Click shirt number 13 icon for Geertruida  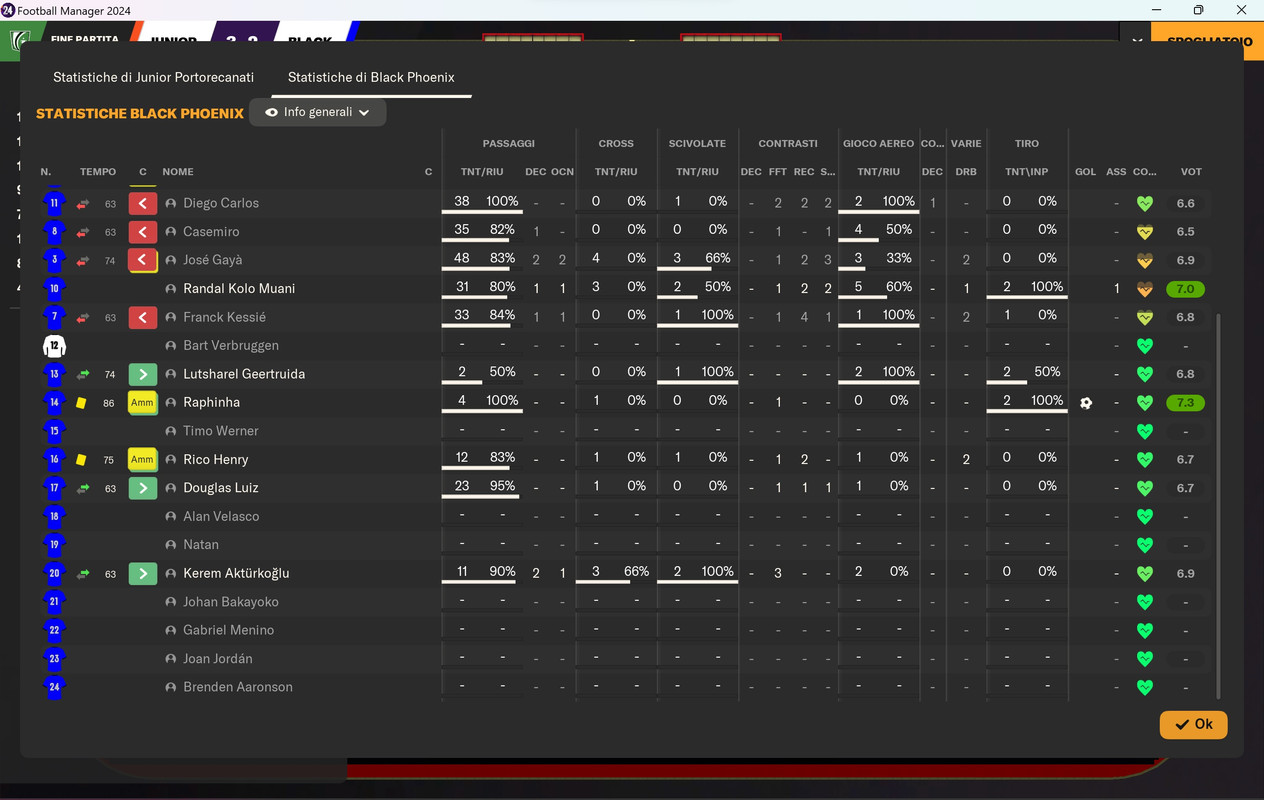click(54, 374)
